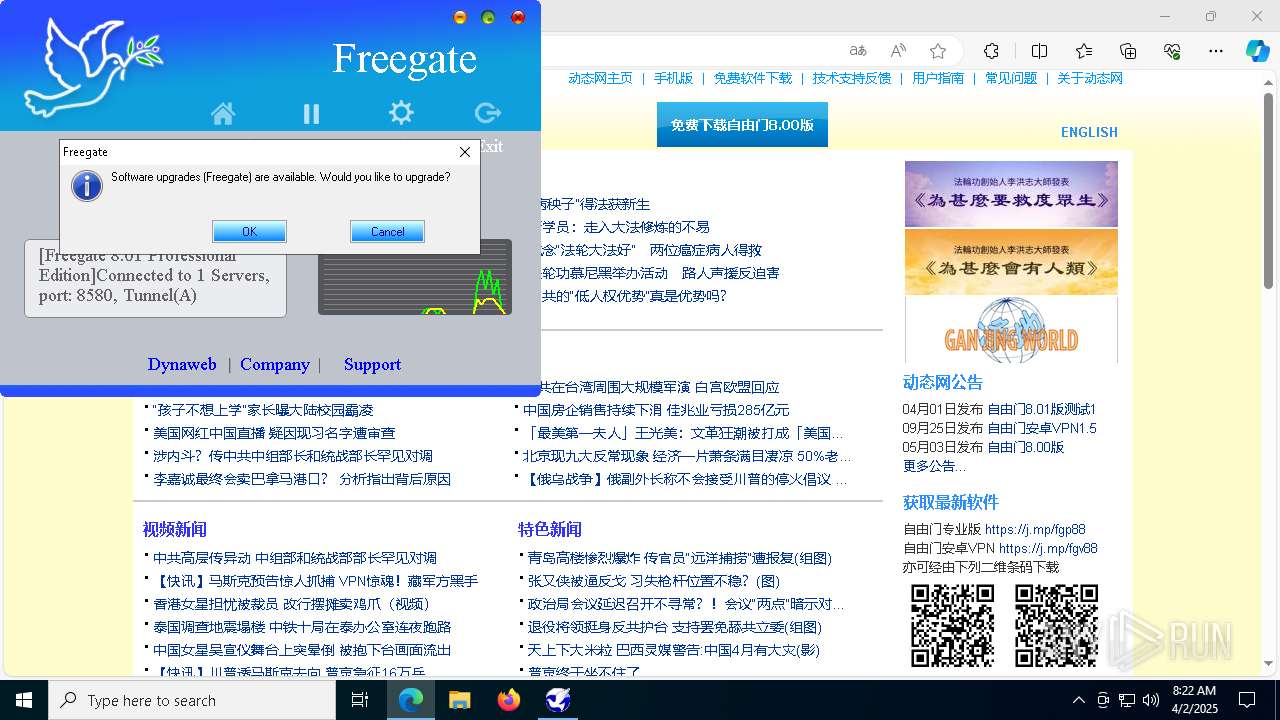Open the Company link in Freegate
1280x720 pixels.
pos(275,364)
